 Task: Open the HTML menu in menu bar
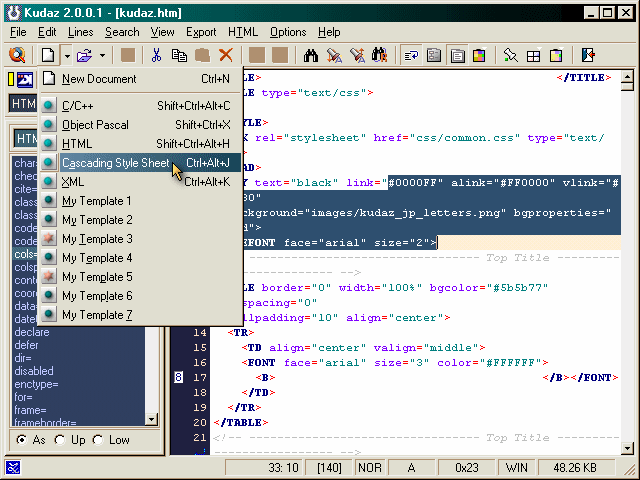243,32
